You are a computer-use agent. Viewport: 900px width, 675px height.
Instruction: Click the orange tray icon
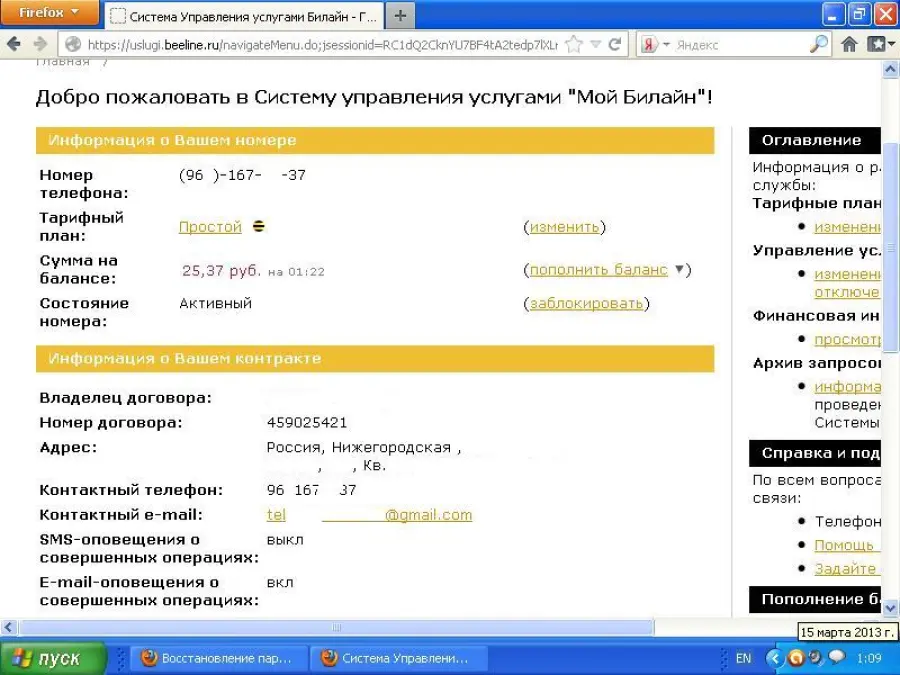click(796, 658)
